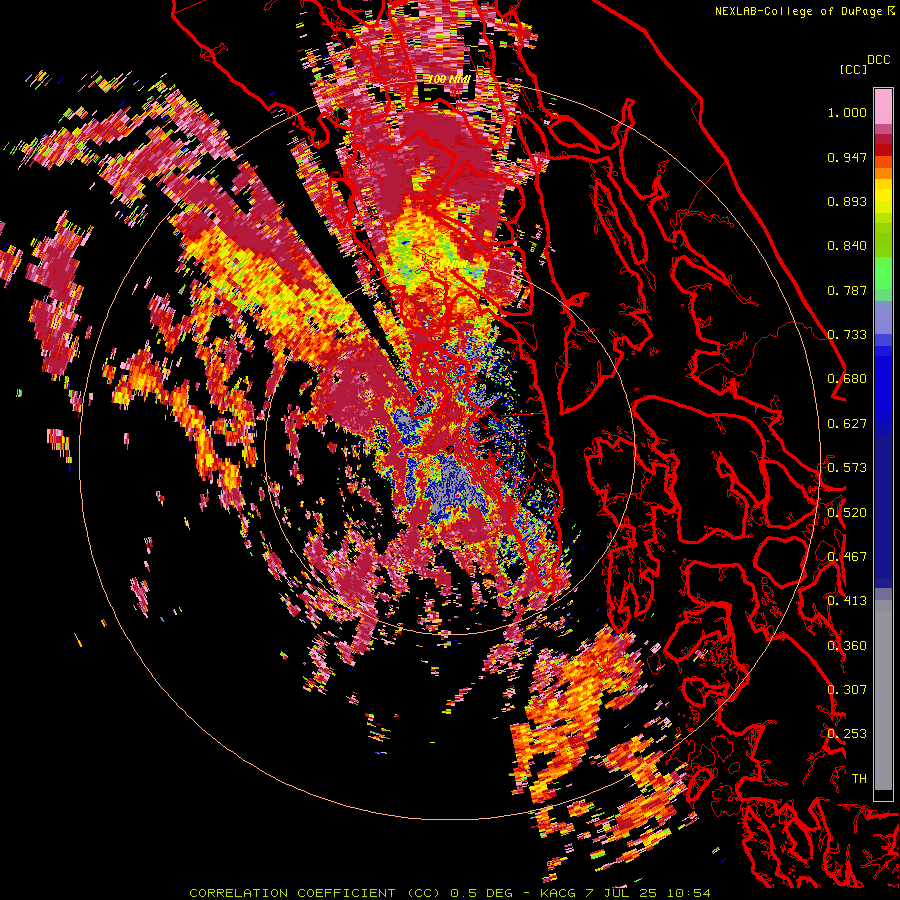Click the [CC] units label

click(854, 69)
